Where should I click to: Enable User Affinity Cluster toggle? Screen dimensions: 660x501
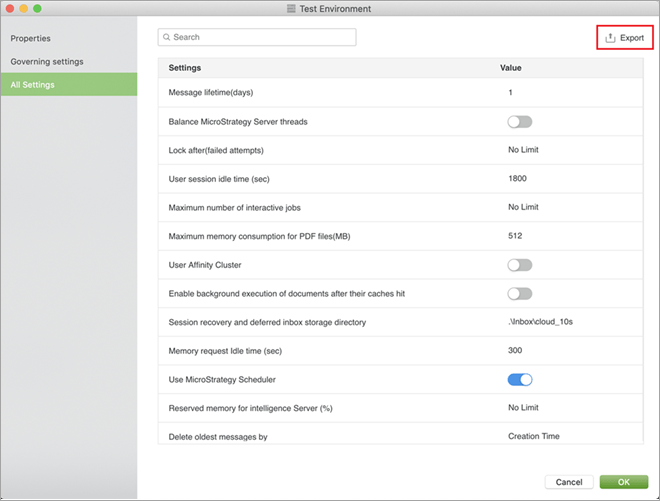pos(519,265)
